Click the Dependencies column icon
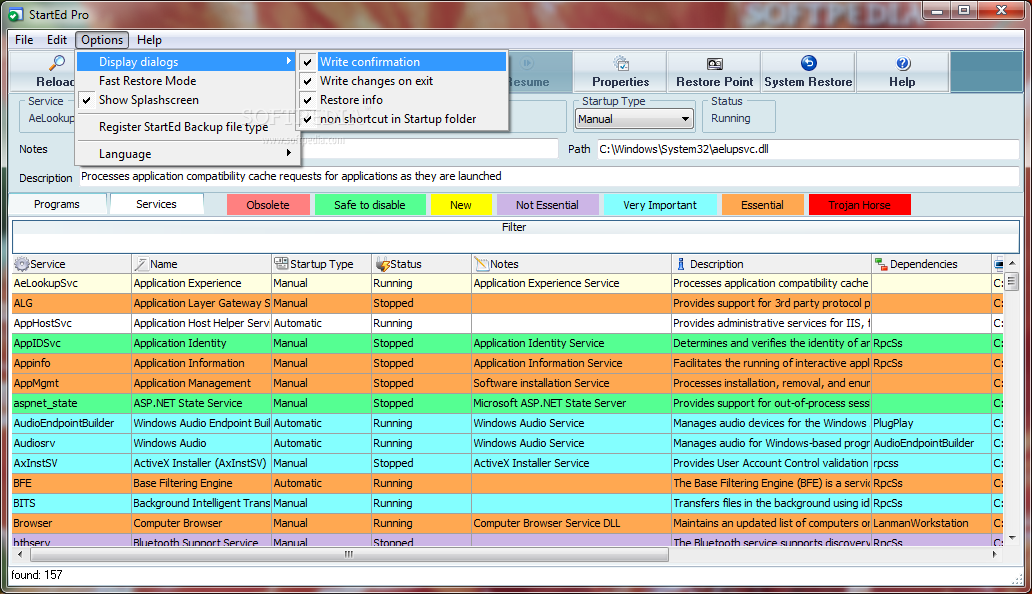 881,264
